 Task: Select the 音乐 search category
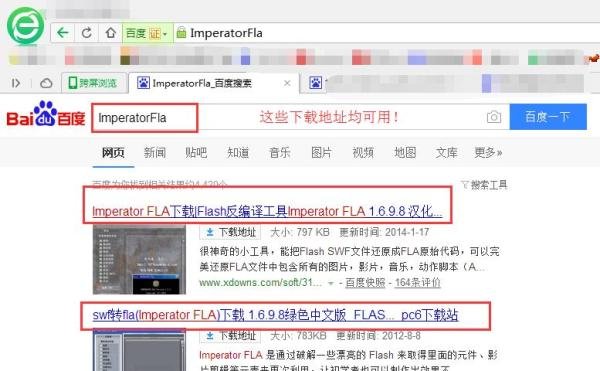pos(280,153)
